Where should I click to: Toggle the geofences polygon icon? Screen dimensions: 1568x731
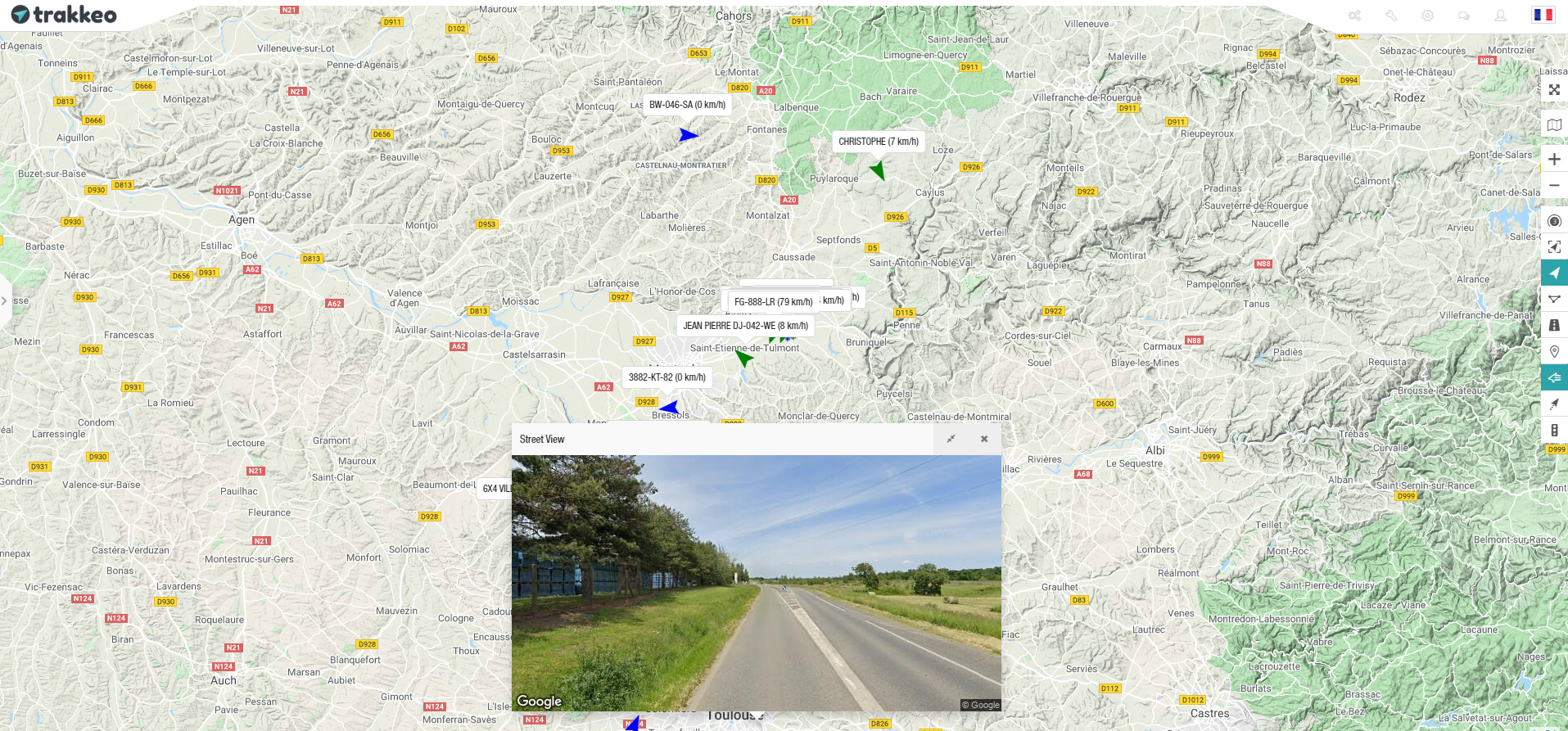point(1554,300)
